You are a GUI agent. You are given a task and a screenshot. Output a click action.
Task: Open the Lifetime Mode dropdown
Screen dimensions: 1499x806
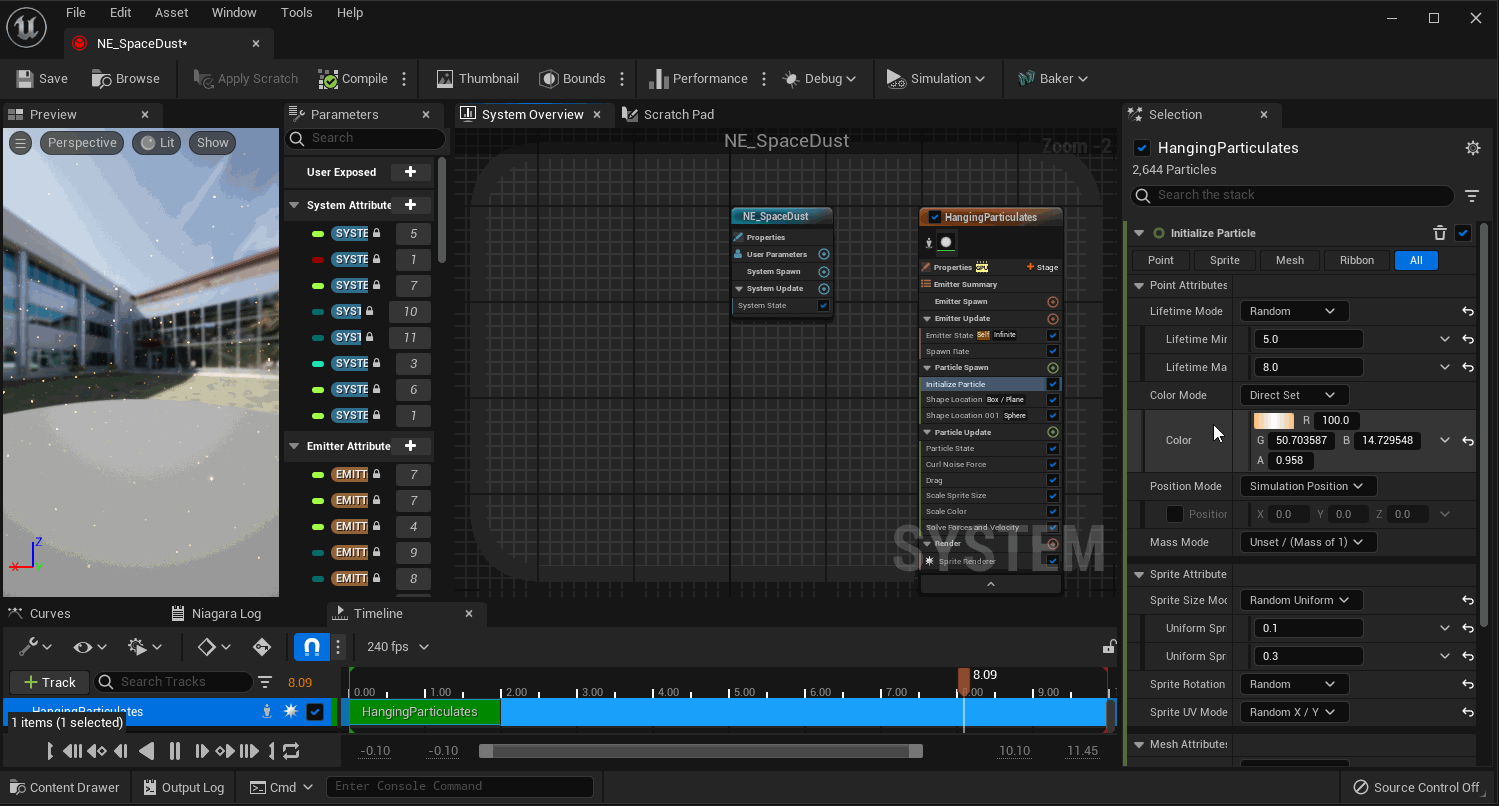[x=1293, y=311]
